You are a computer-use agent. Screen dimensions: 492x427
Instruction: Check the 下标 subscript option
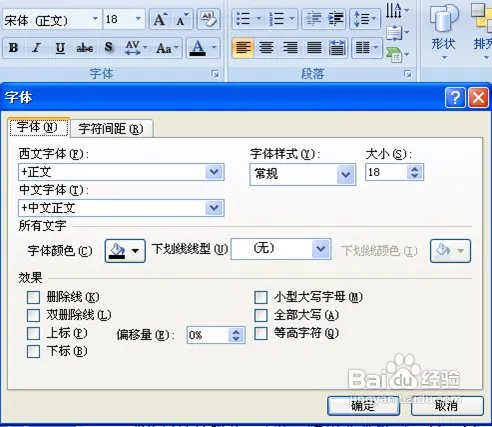coord(33,351)
